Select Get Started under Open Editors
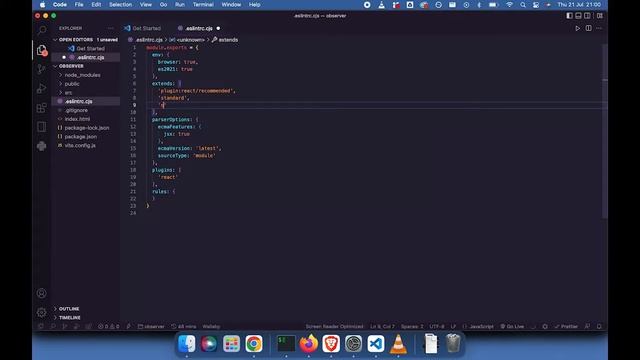The width and height of the screenshot is (640, 360). [x=90, y=49]
